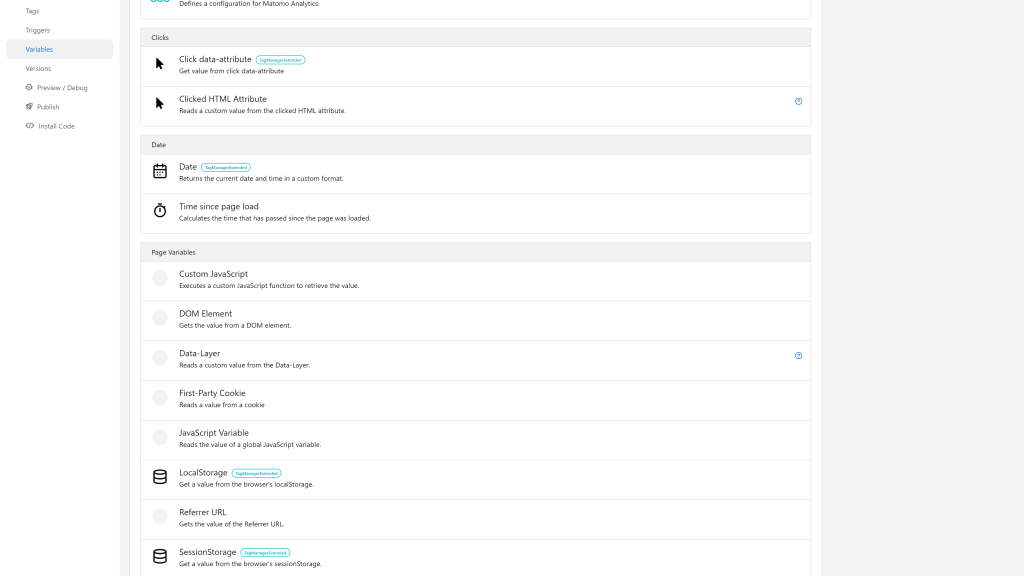Select Variables sidebar item
This screenshot has height=576, width=1024.
[x=59, y=49]
